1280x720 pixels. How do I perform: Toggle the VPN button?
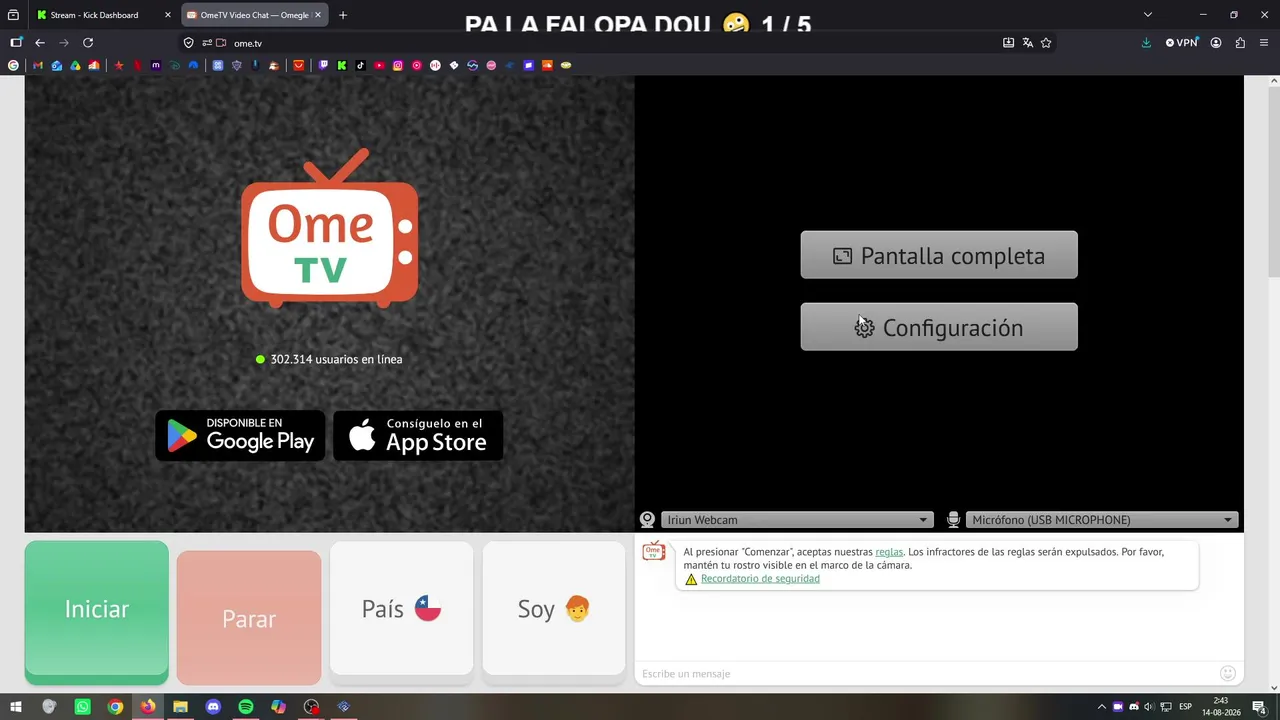click(1182, 43)
